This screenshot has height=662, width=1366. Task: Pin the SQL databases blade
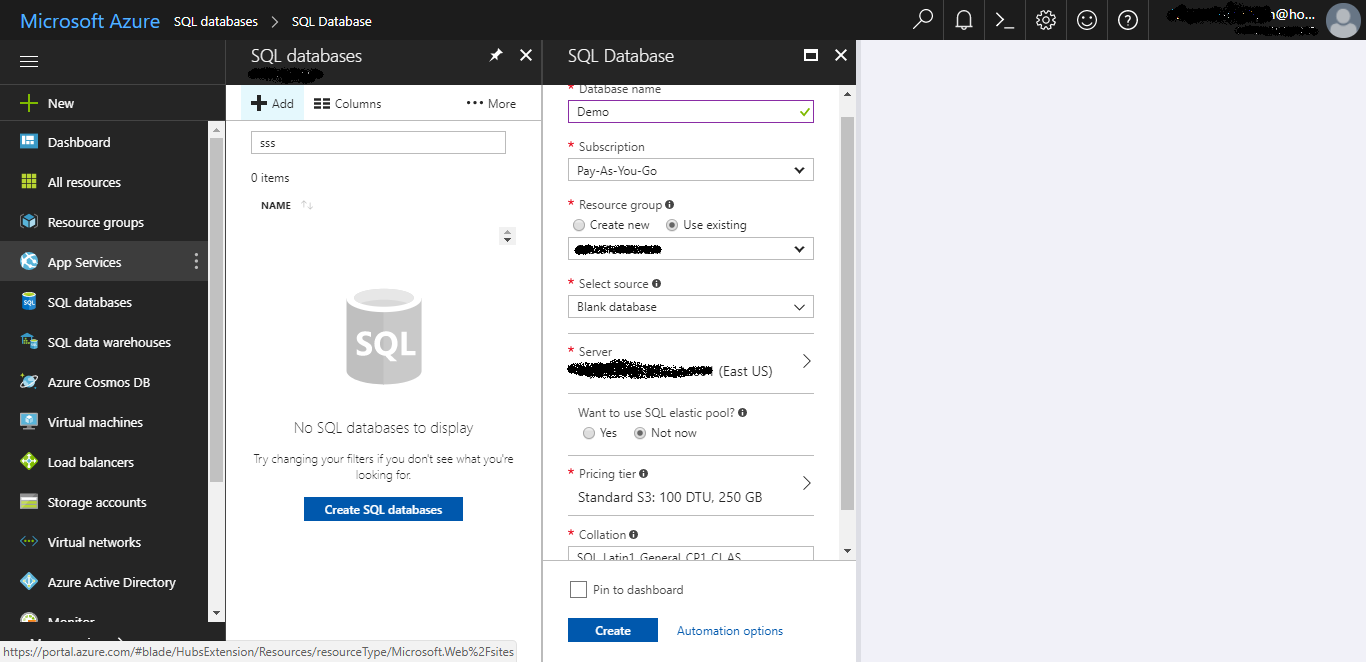[495, 56]
